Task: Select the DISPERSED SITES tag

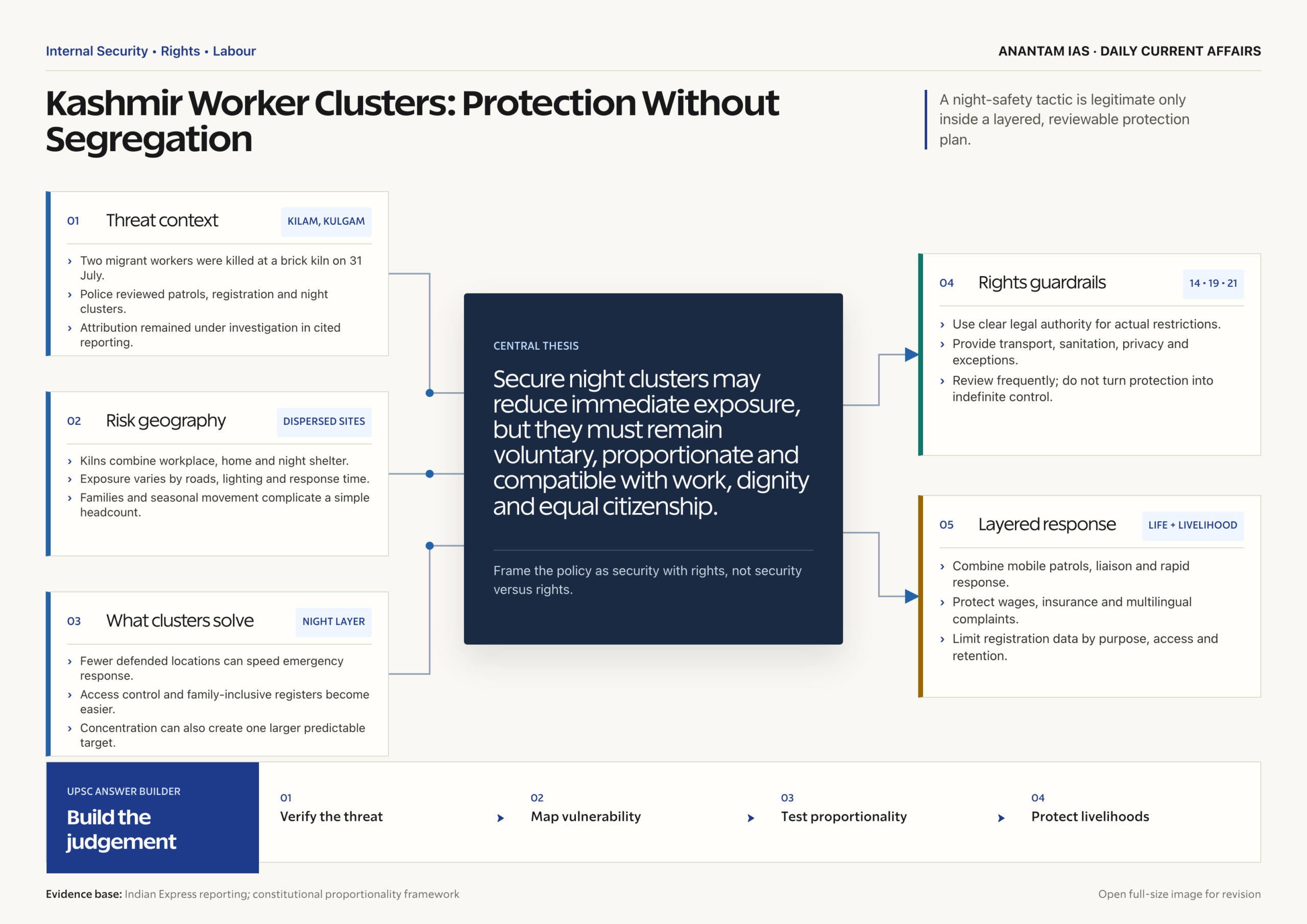Action: (324, 422)
